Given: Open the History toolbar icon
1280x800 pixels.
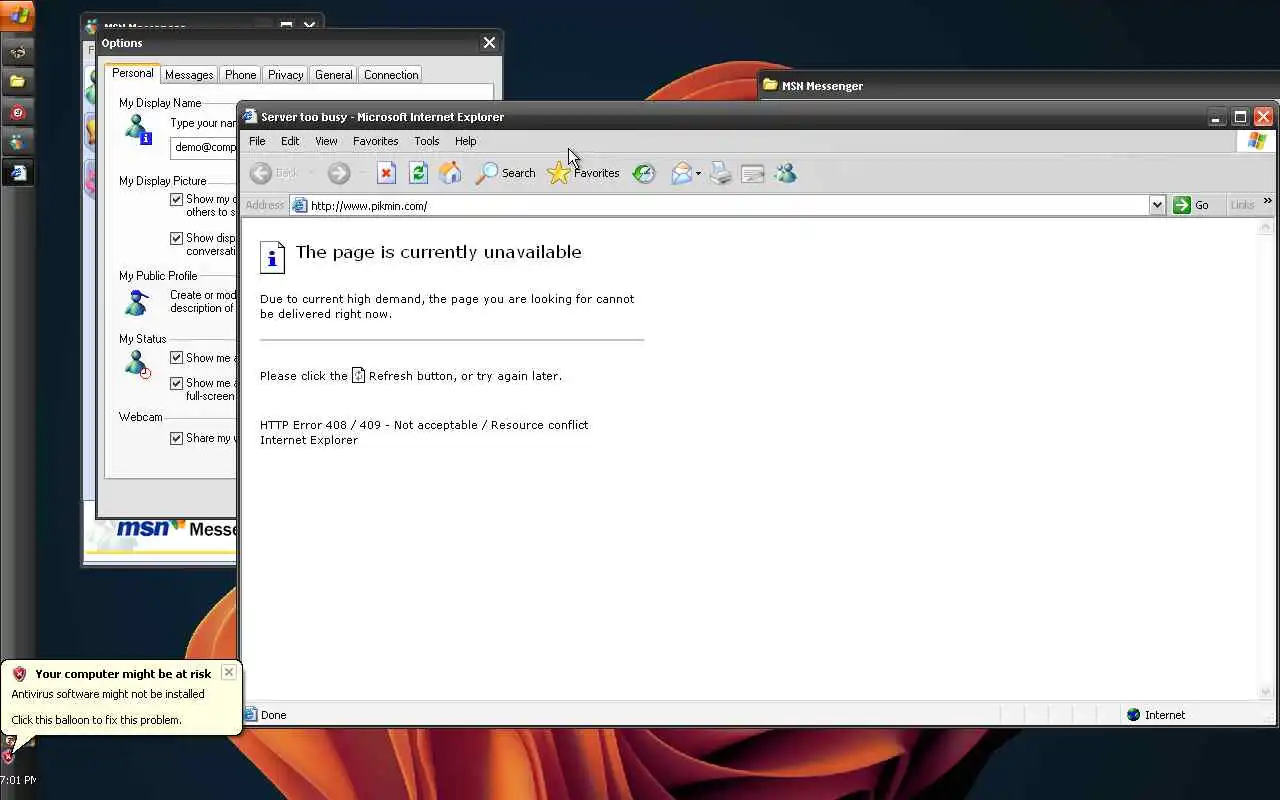Looking at the screenshot, I should point(644,173).
